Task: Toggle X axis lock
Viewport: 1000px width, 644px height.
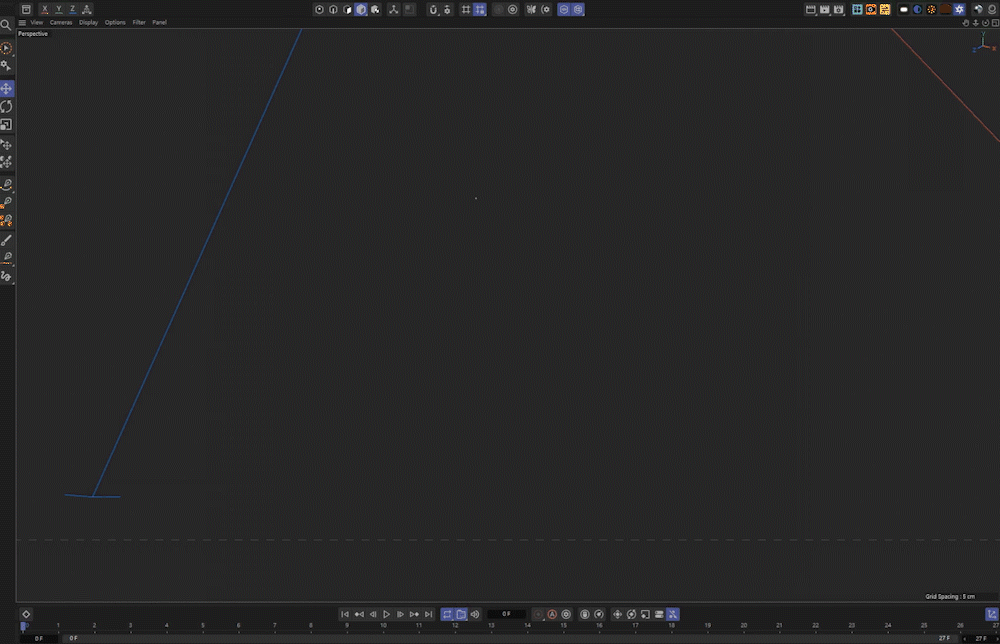Action: tap(45, 10)
